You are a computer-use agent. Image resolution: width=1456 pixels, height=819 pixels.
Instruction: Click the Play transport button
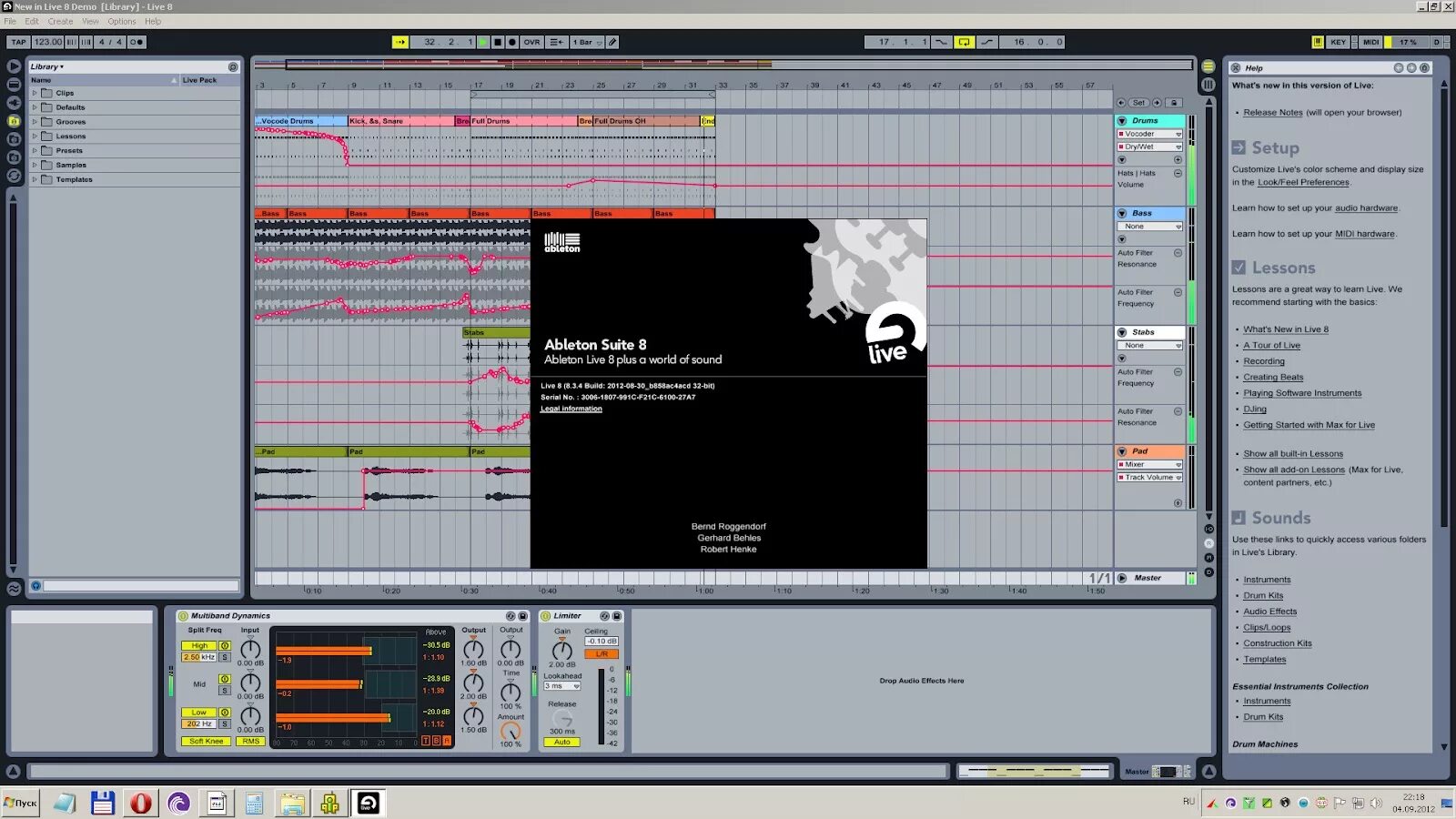[x=483, y=42]
